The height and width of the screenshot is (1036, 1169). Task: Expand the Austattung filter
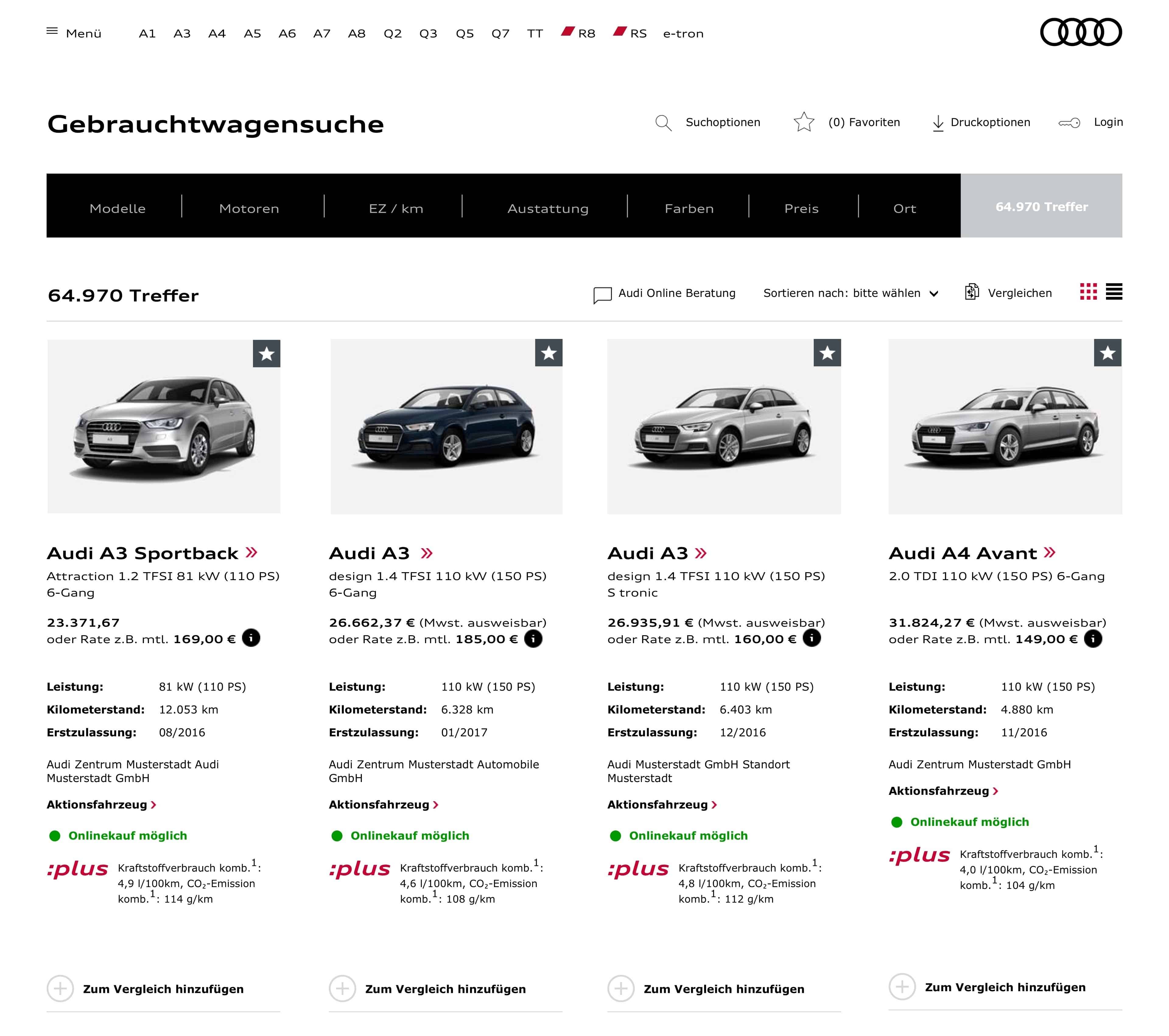548,209
